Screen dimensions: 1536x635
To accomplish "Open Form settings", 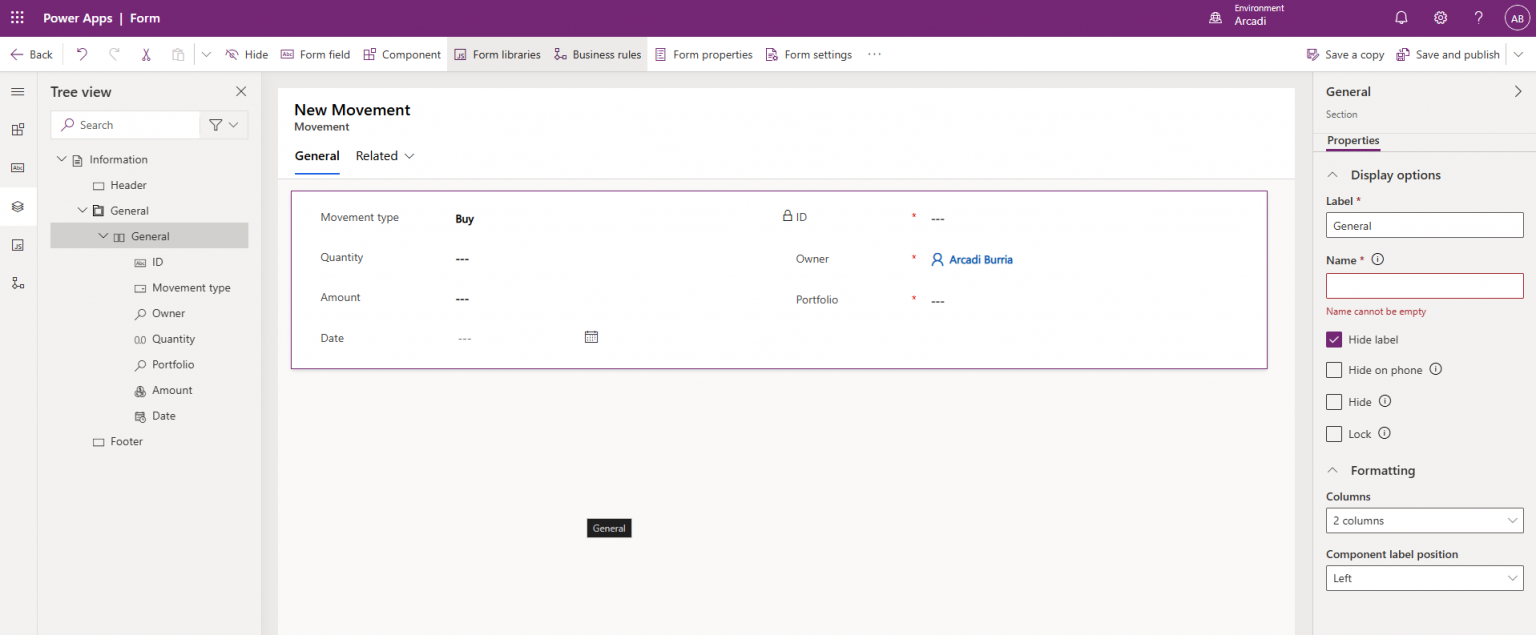I will click(808, 54).
